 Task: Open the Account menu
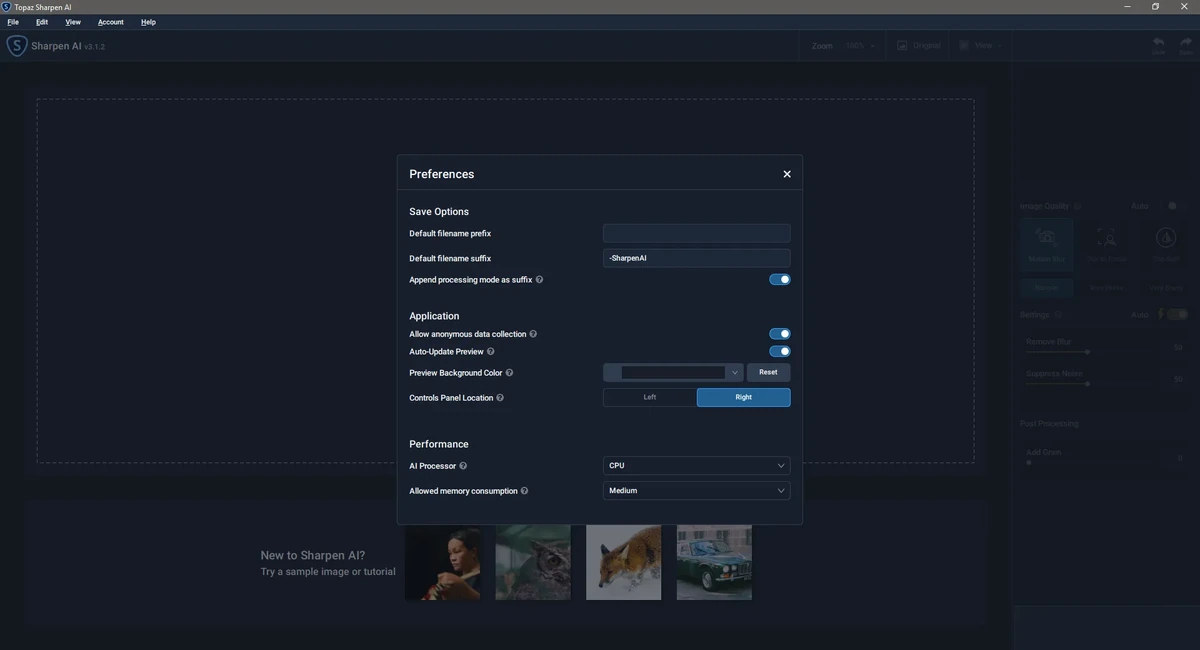coord(111,22)
